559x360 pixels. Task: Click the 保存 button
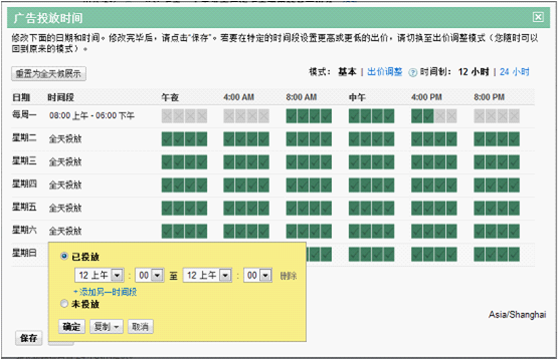pyautogui.click(x=29, y=338)
